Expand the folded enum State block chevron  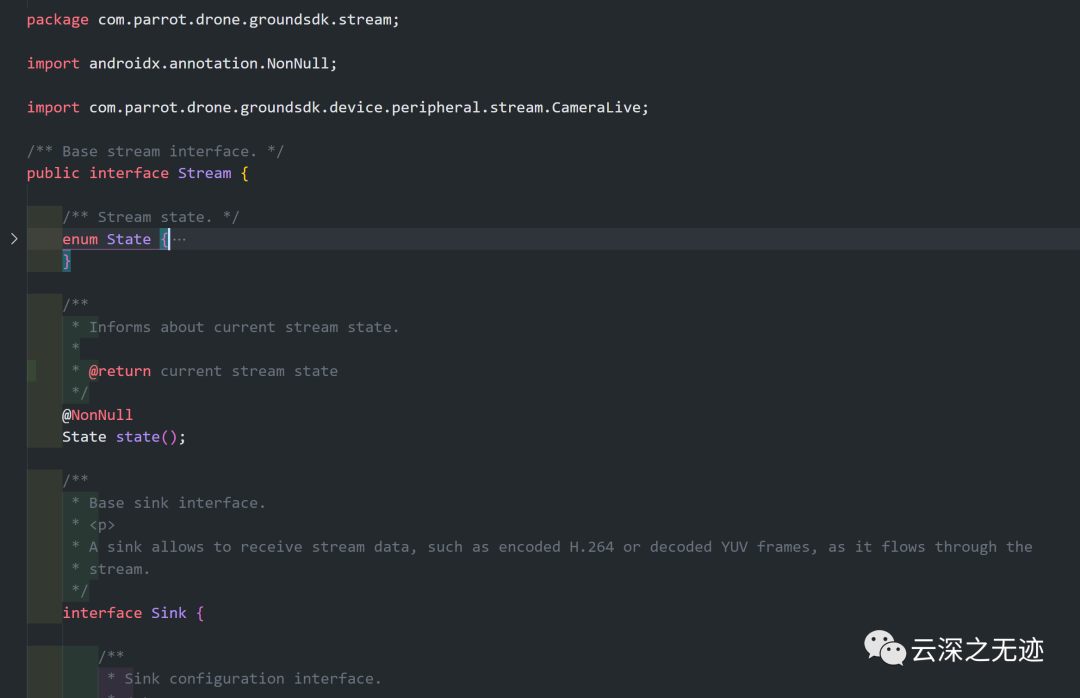click(x=14, y=239)
